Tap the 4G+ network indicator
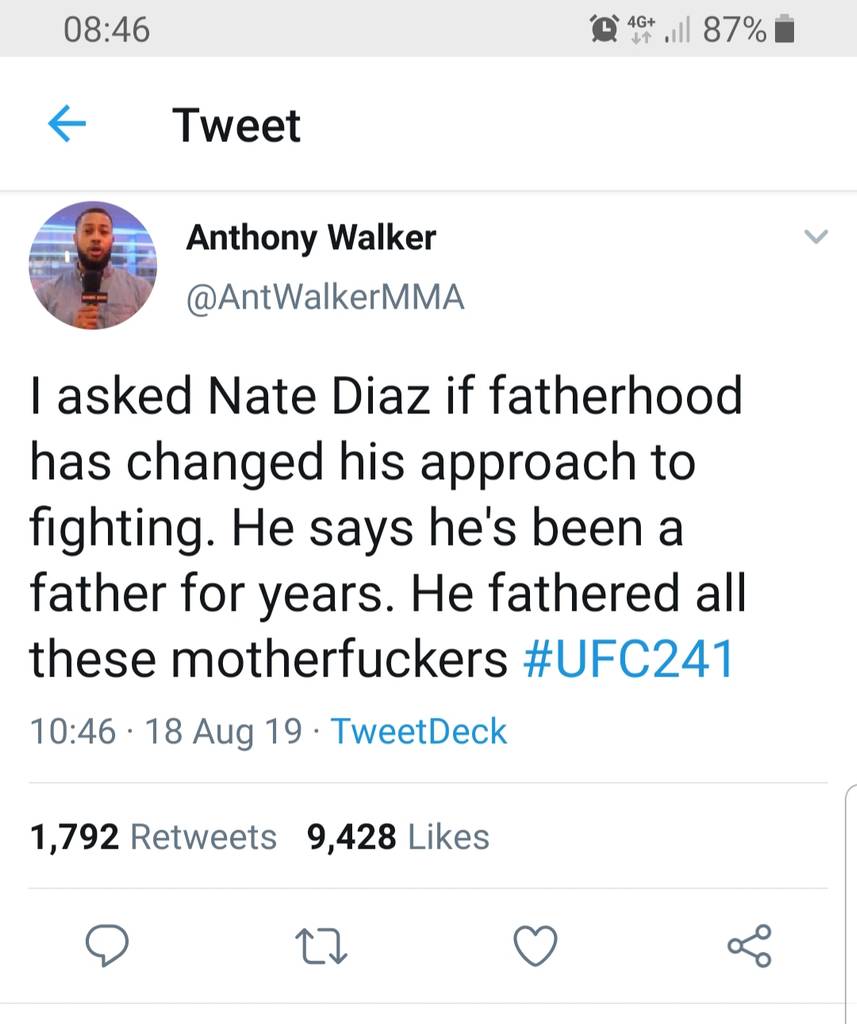 (640, 30)
